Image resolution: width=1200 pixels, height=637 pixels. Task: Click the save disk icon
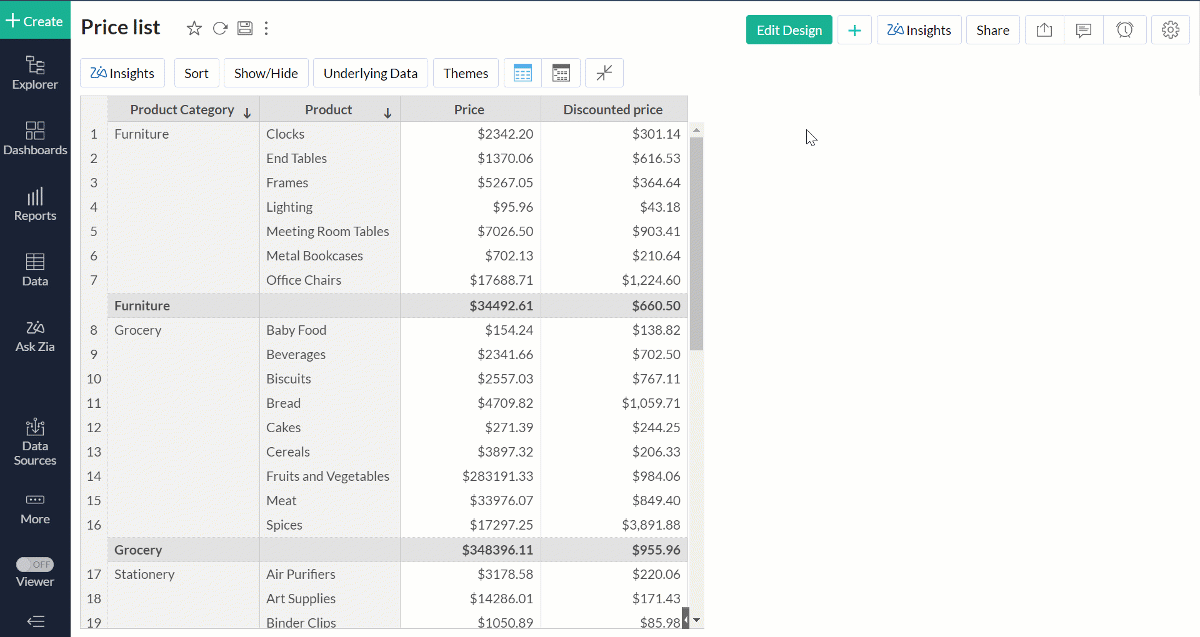tap(244, 29)
